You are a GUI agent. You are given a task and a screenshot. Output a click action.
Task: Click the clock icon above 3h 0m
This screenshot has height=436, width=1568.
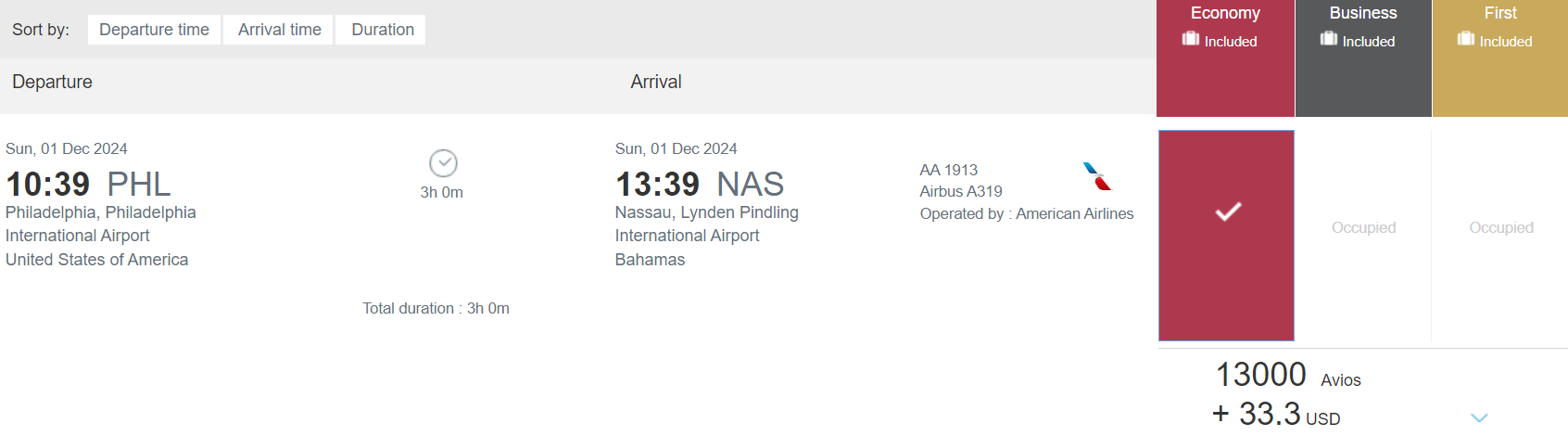pos(443,163)
